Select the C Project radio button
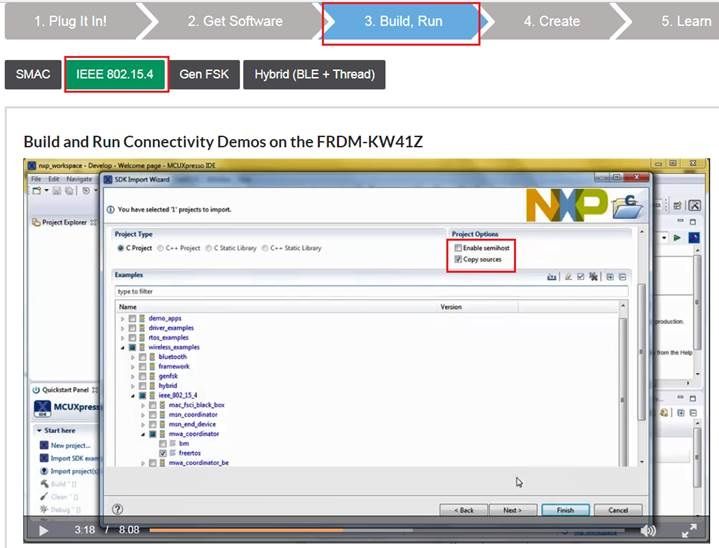Screen dimensions: 719x548 coord(121,248)
